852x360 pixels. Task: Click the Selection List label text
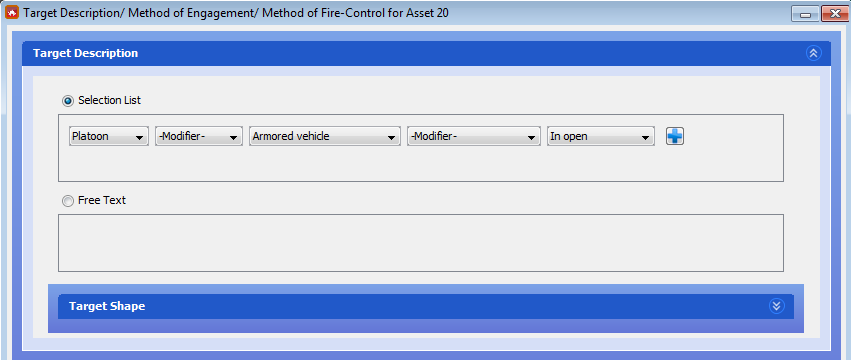point(109,100)
